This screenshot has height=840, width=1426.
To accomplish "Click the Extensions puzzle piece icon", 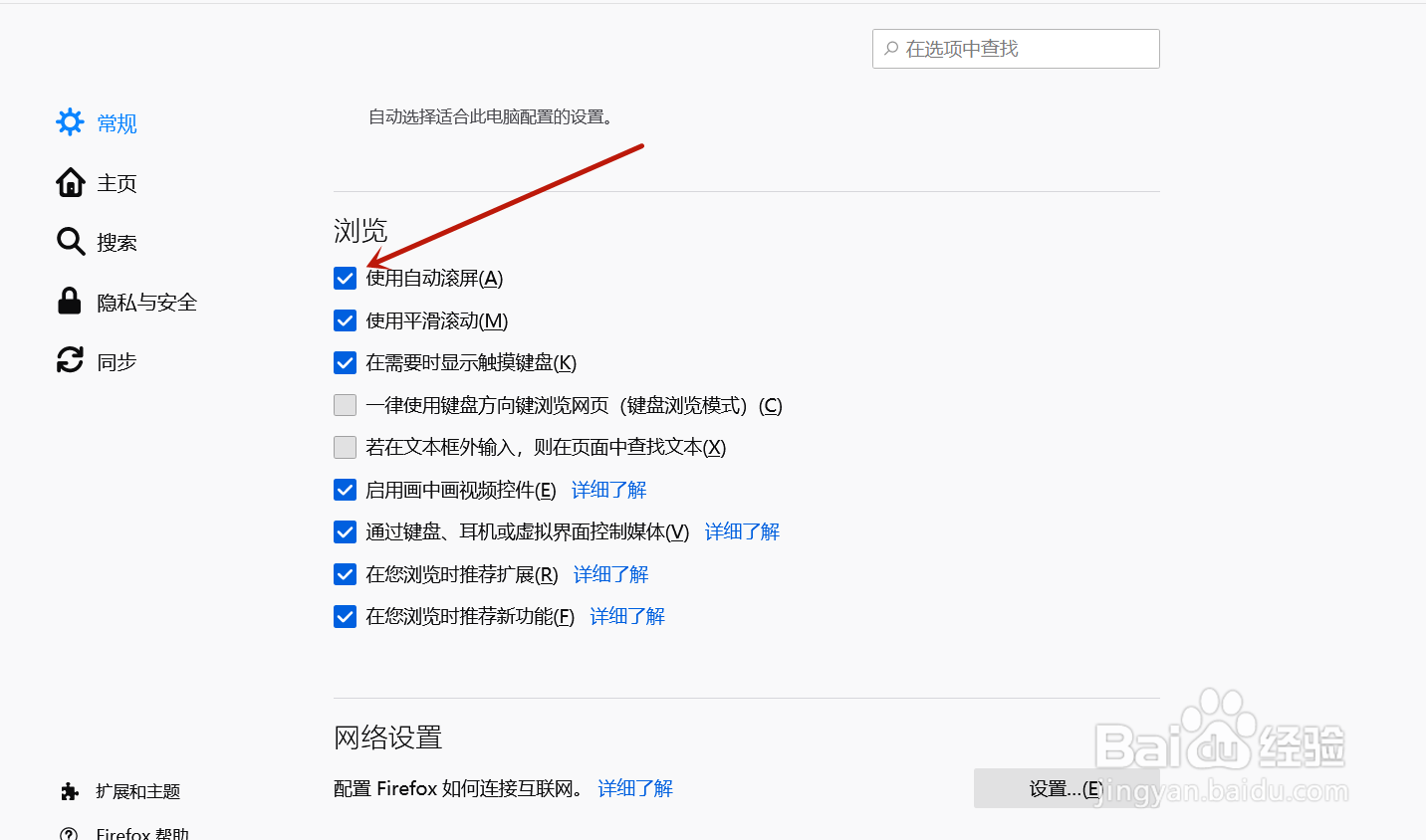I will tap(69, 791).
